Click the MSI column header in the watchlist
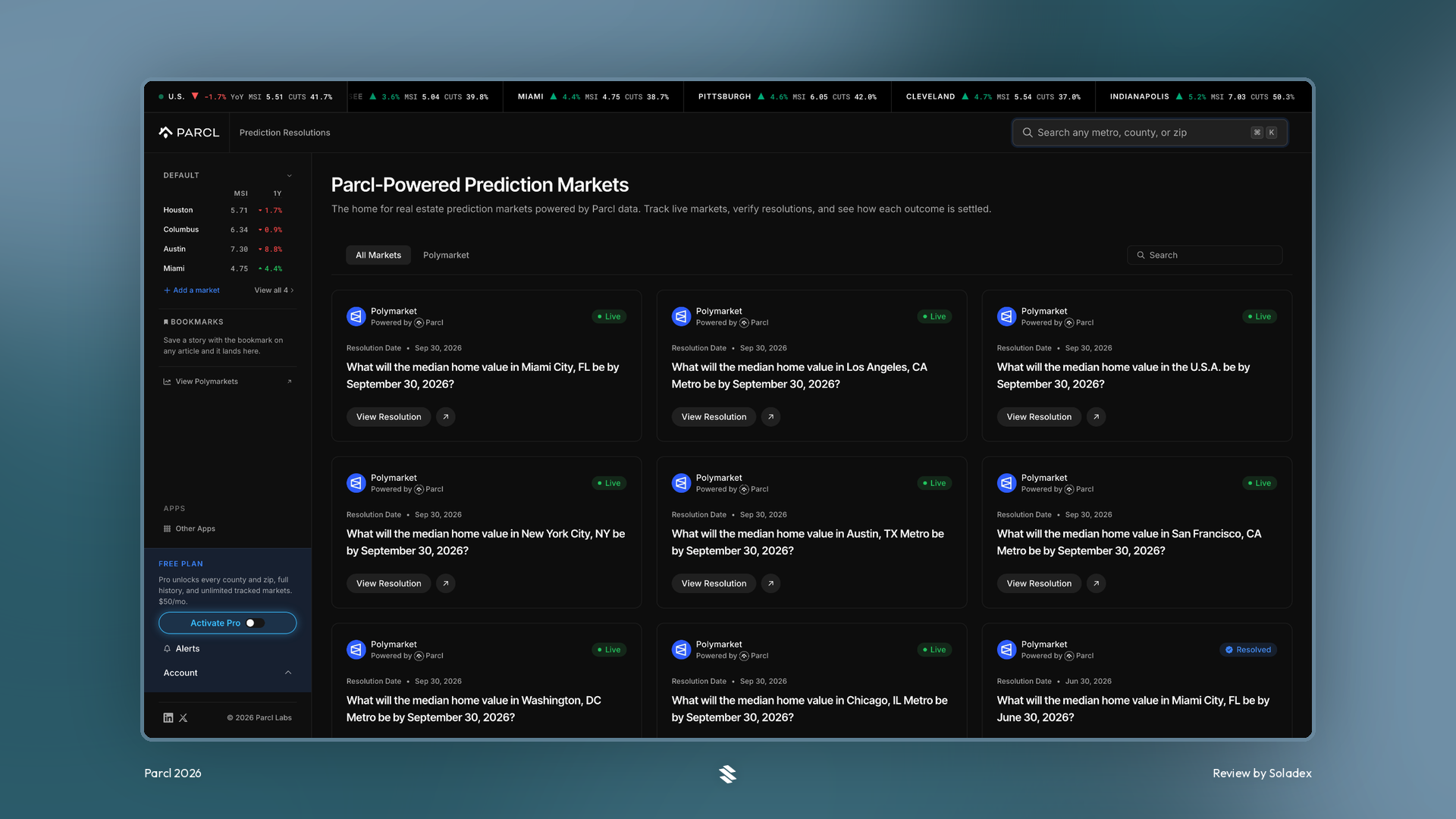 coord(240,194)
